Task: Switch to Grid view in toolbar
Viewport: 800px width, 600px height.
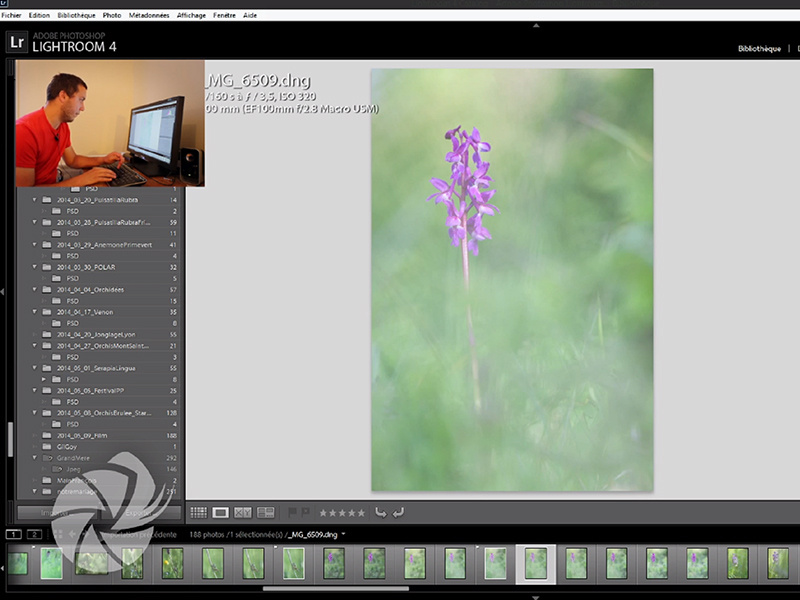Action: tap(199, 512)
